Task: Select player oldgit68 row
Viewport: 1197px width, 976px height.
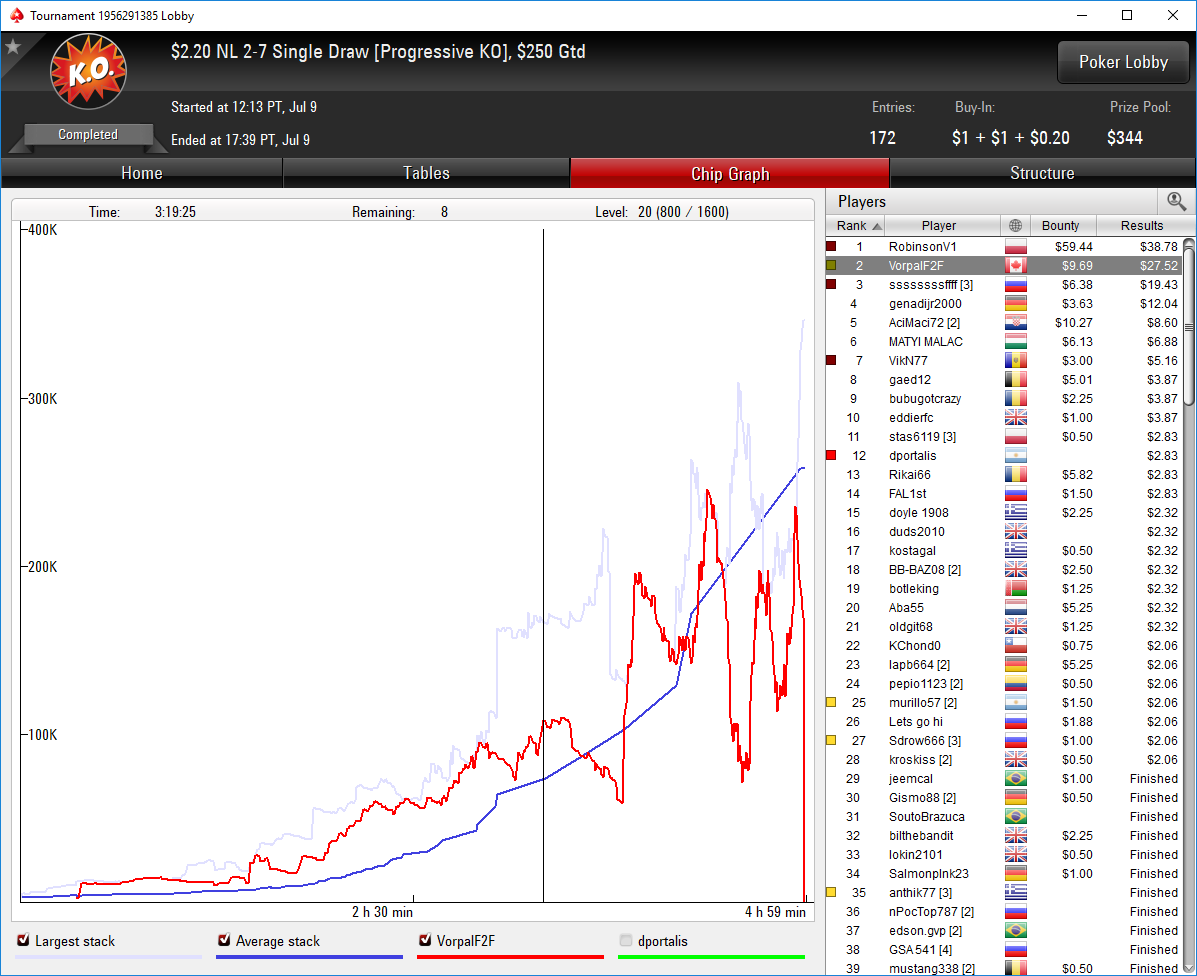Action: coord(1004,627)
